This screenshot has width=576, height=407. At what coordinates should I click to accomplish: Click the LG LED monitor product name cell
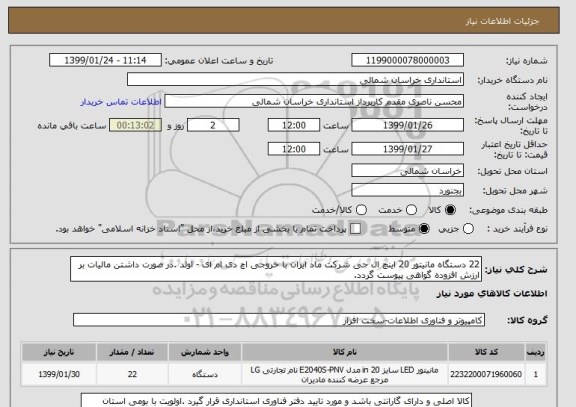(345, 374)
